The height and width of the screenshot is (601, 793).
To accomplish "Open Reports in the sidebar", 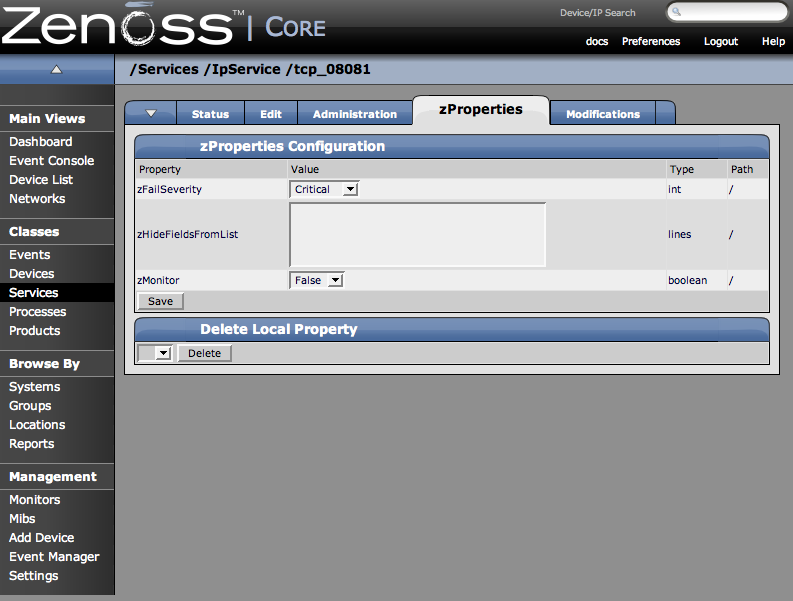I will click(31, 444).
